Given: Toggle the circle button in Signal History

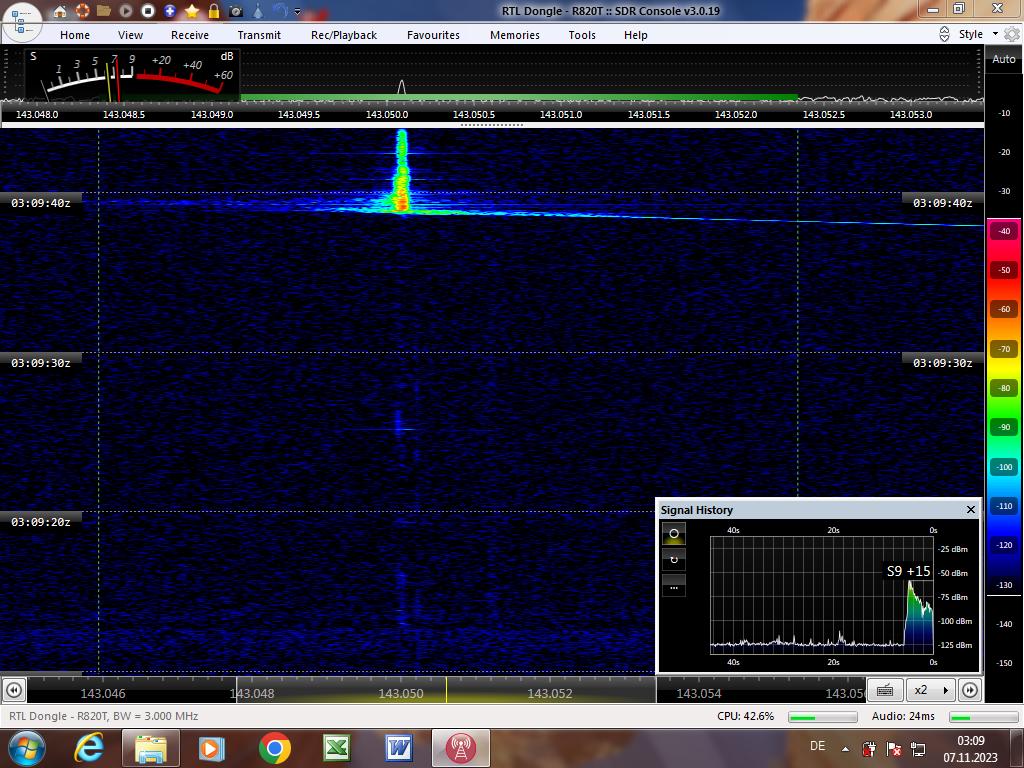Looking at the screenshot, I should click(x=674, y=534).
